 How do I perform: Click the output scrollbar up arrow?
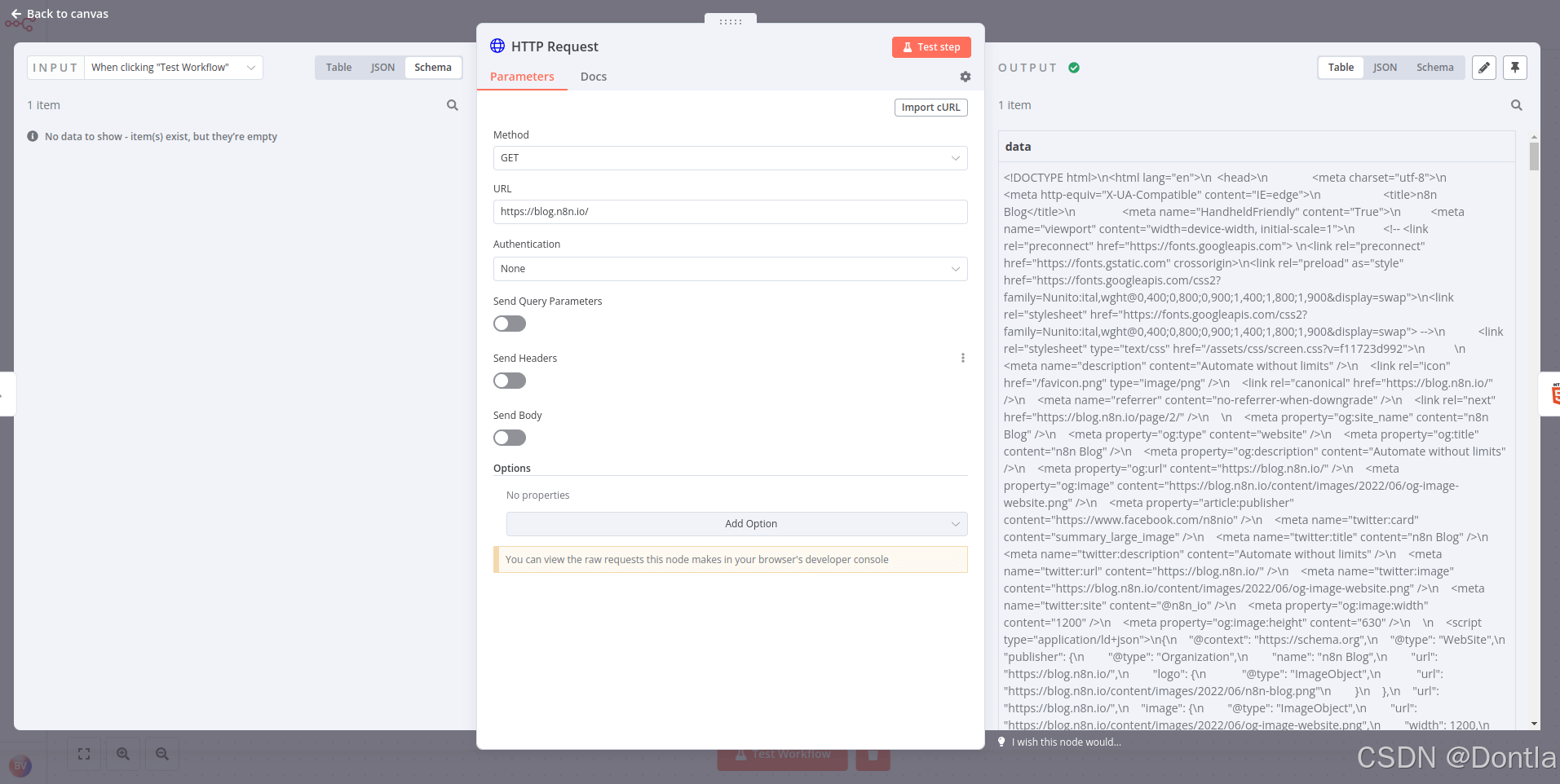pos(1534,137)
